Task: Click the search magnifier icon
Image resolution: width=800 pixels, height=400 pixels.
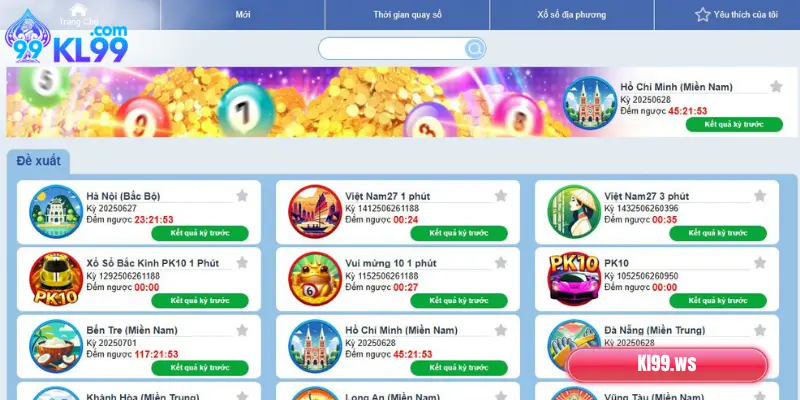Action: (474, 49)
